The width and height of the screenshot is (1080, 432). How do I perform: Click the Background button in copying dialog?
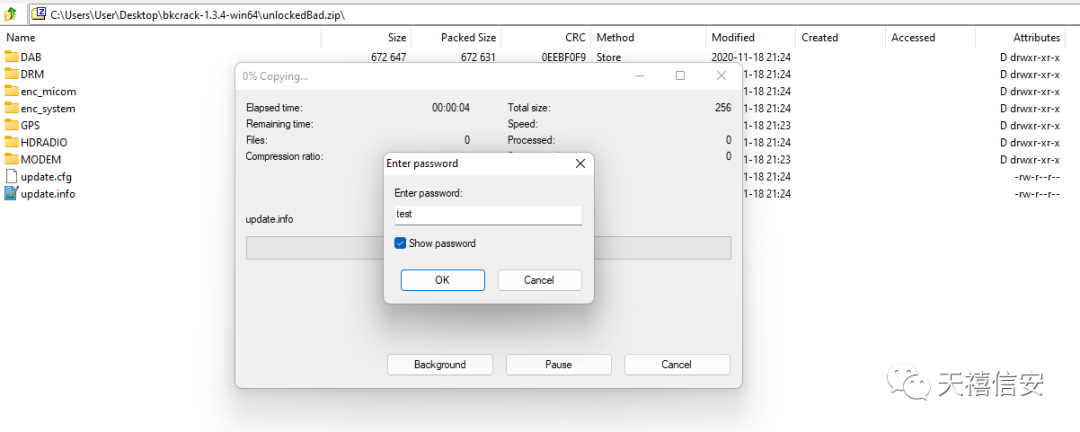(x=440, y=364)
